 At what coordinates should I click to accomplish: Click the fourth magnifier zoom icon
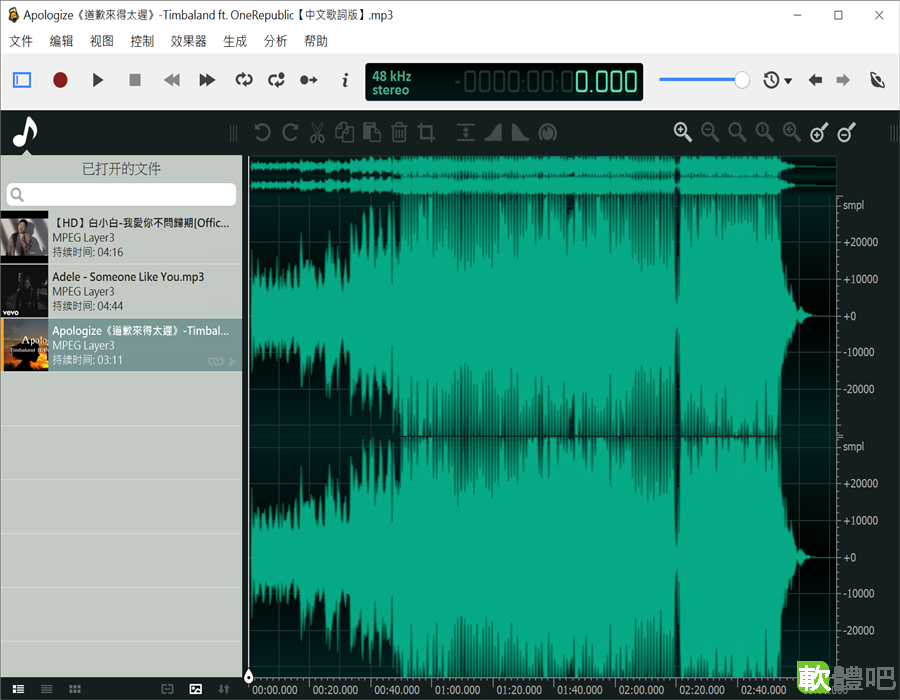765,132
